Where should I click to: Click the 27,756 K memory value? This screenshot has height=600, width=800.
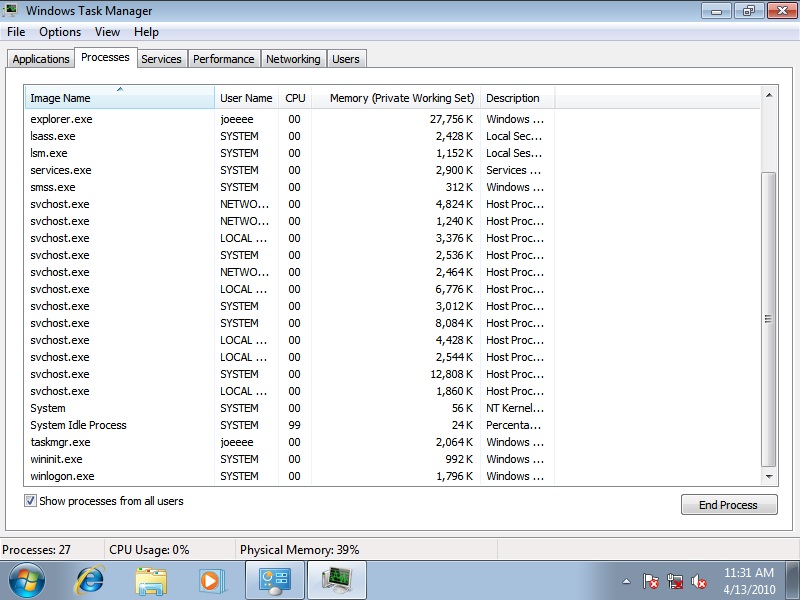[452, 119]
